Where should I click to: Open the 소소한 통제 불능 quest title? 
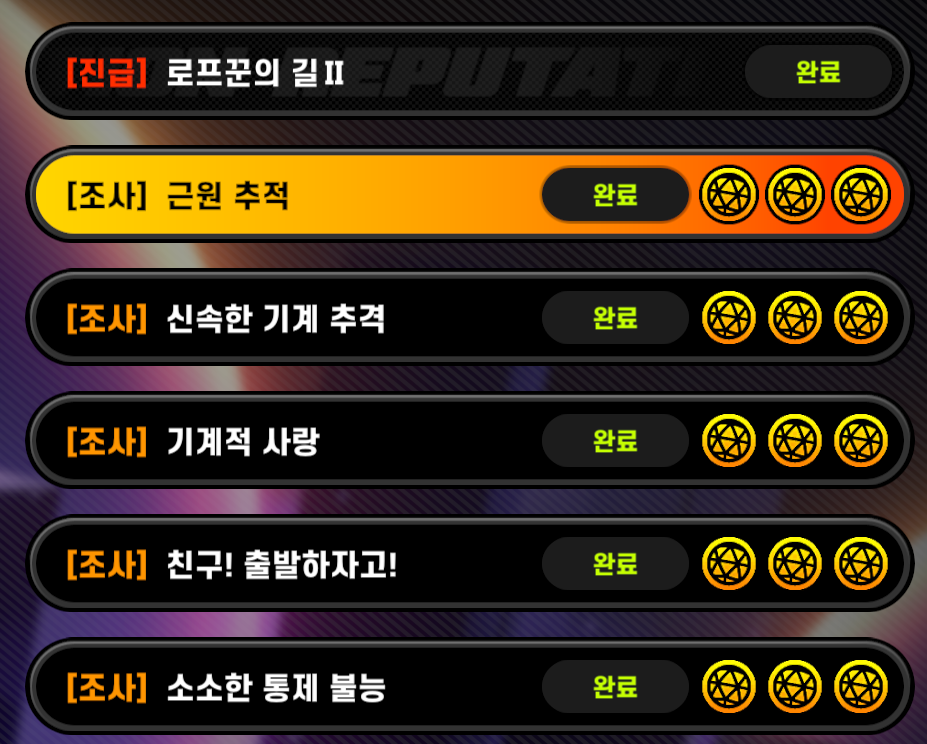[x=276, y=688]
